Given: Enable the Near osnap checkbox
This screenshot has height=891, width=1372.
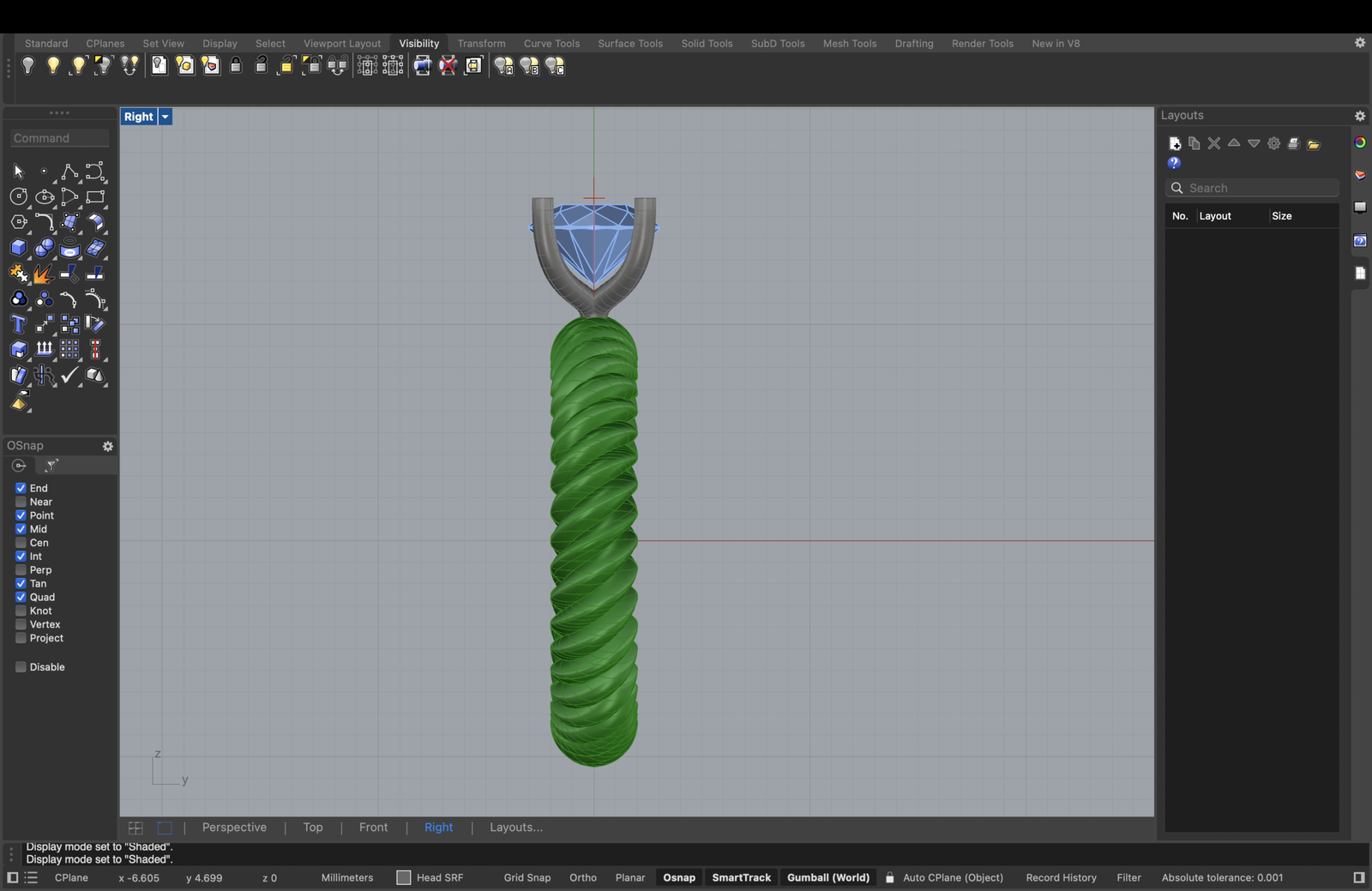Looking at the screenshot, I should coord(21,502).
